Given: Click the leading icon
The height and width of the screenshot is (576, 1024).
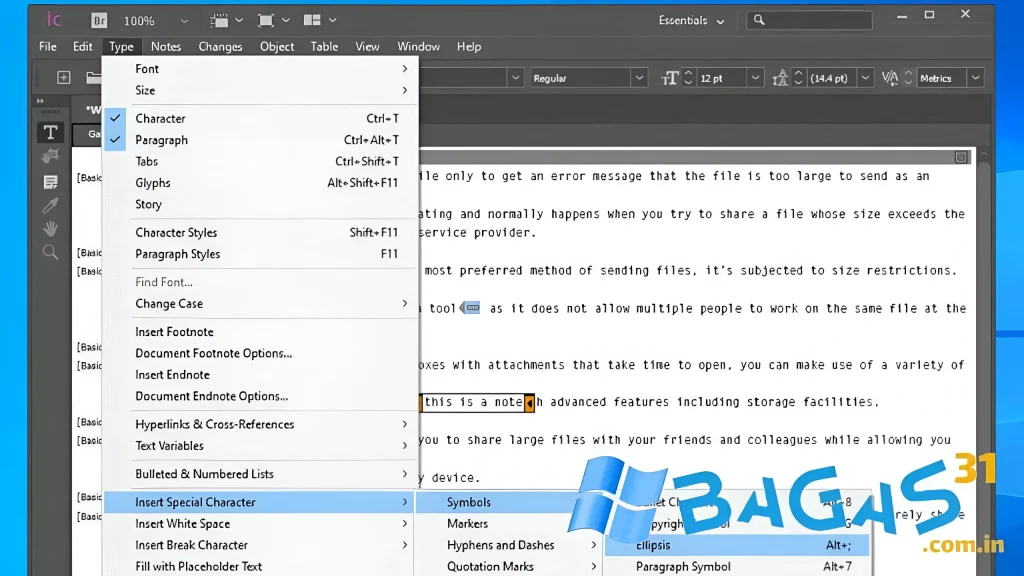Looking at the screenshot, I should [780, 78].
